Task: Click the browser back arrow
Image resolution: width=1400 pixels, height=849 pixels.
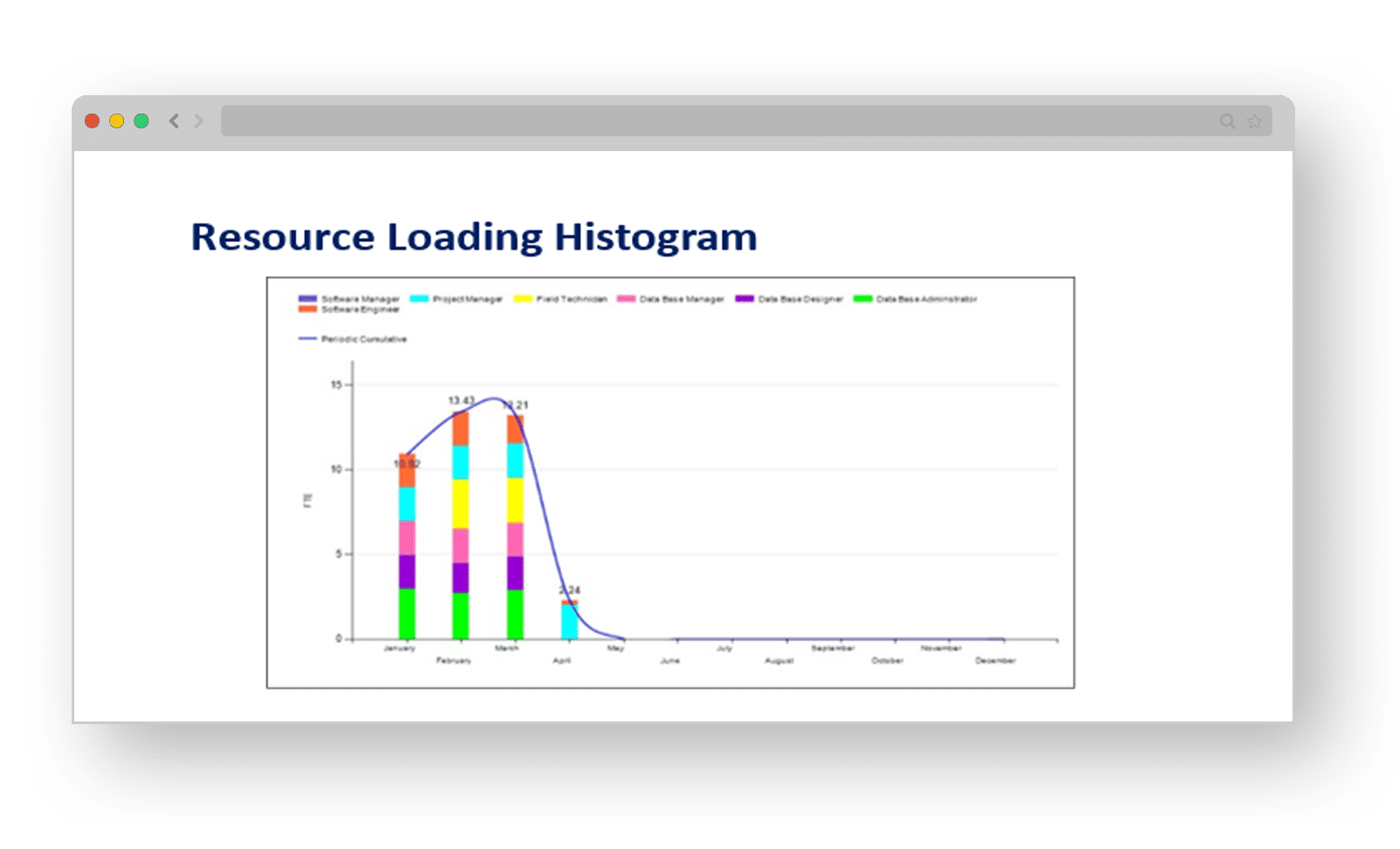Action: [174, 121]
